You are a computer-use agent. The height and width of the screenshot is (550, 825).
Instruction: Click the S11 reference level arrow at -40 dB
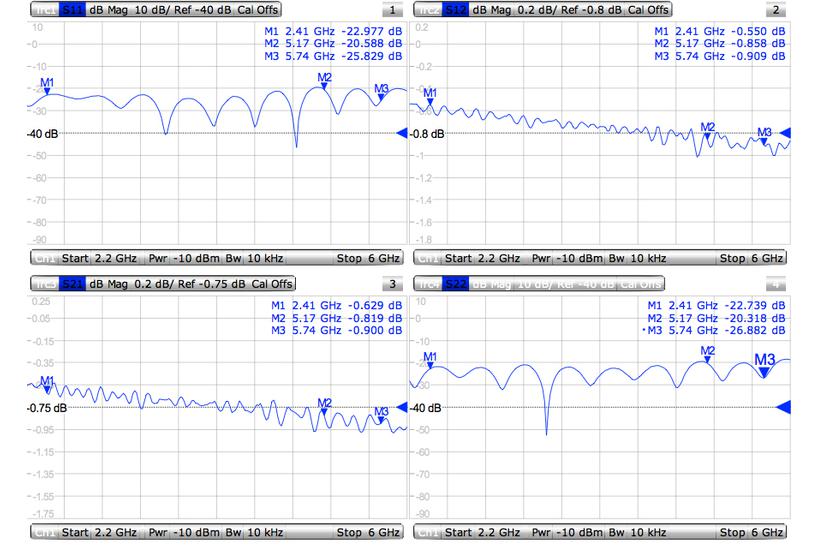401,133
